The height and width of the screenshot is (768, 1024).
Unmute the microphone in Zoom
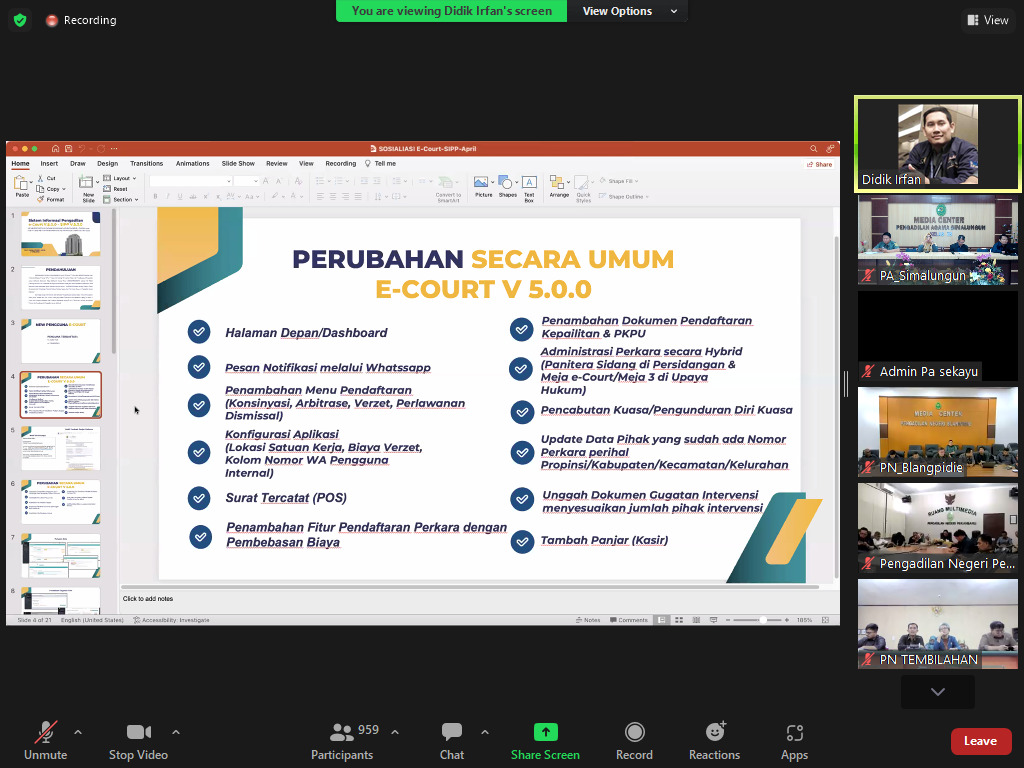46,741
